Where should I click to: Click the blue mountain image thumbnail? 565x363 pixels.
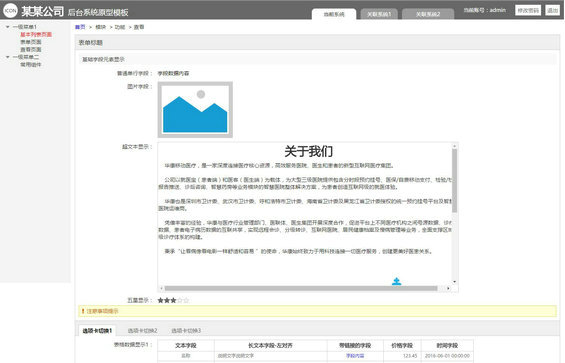coord(195,110)
